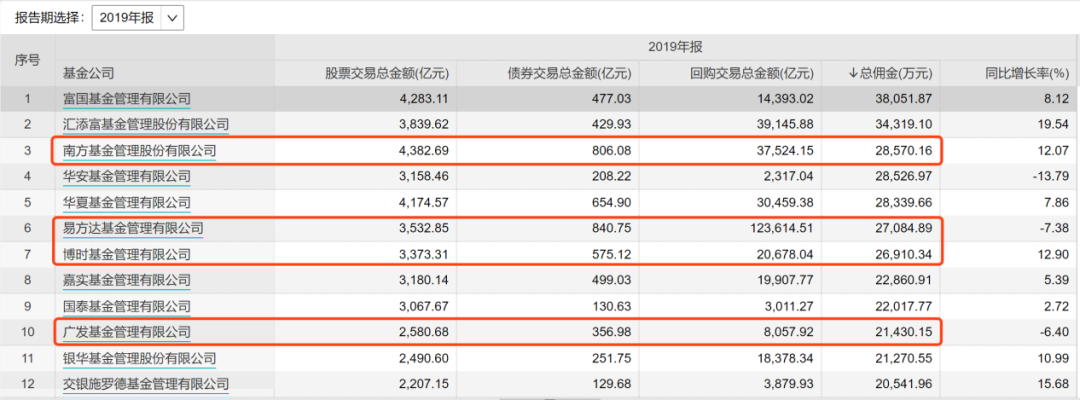Viewport: 1080px width, 400px height.
Task: Click the 序号 column header
Action: 28,60
